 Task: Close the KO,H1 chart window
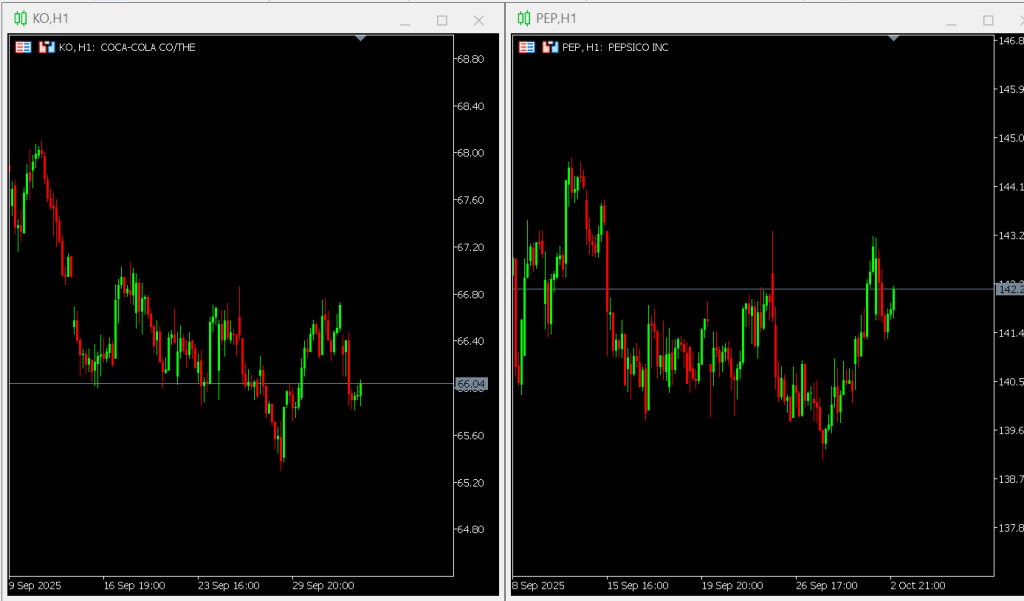pos(479,20)
